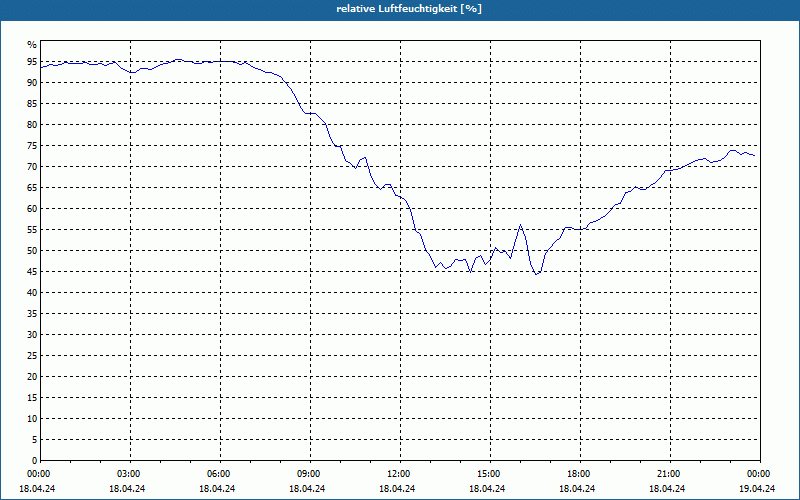Select the y-axis value 55

point(32,230)
